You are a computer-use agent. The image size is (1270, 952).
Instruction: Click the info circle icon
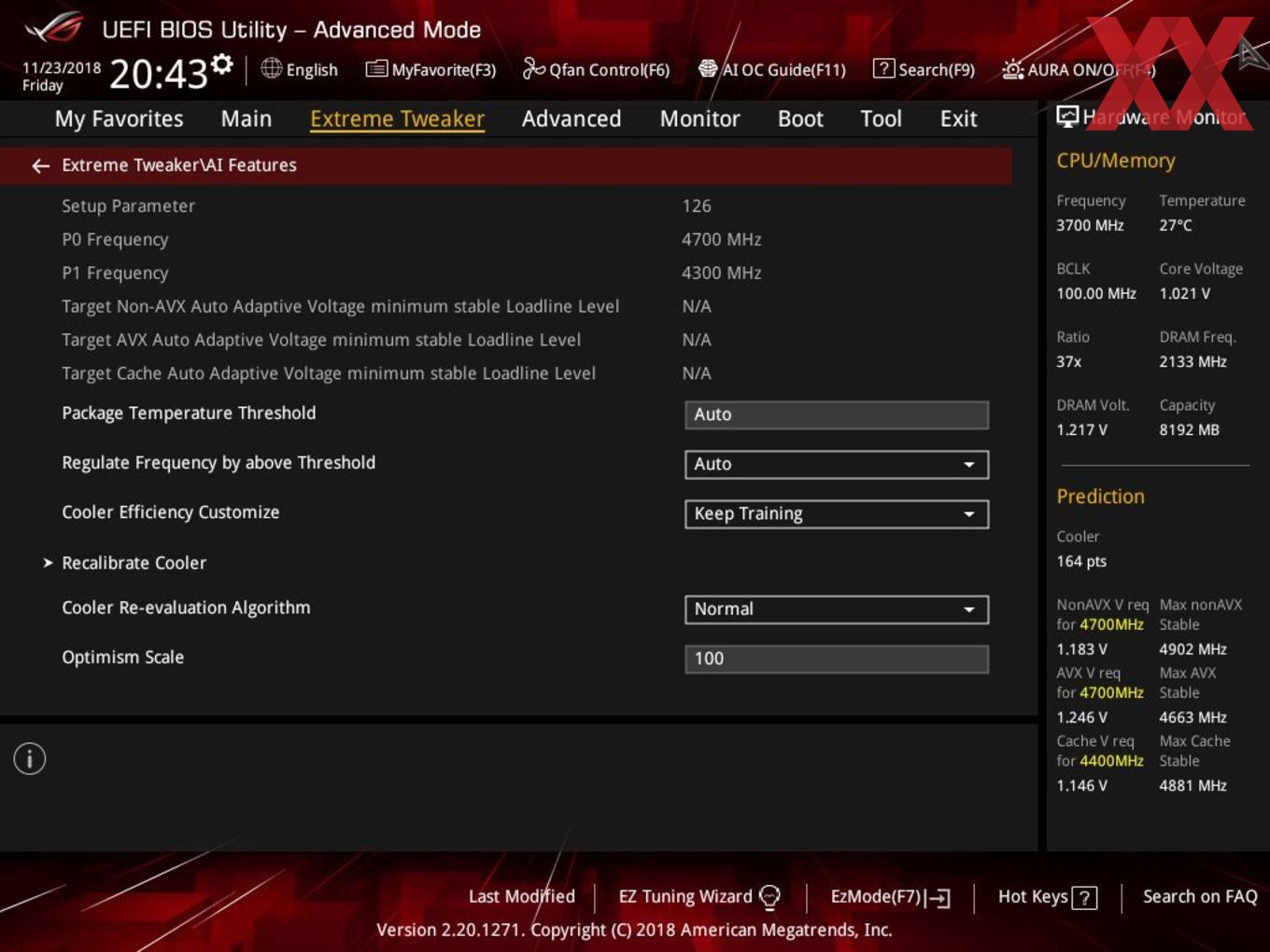(x=30, y=759)
